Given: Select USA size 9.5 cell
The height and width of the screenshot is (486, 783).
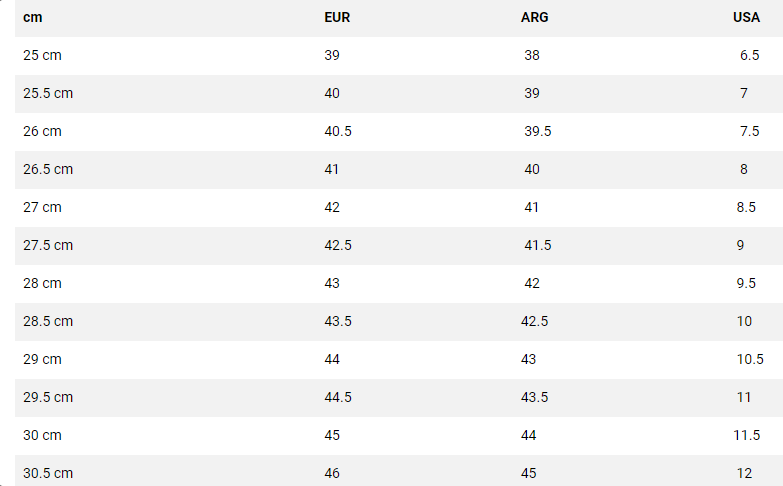Looking at the screenshot, I should 746,283.
